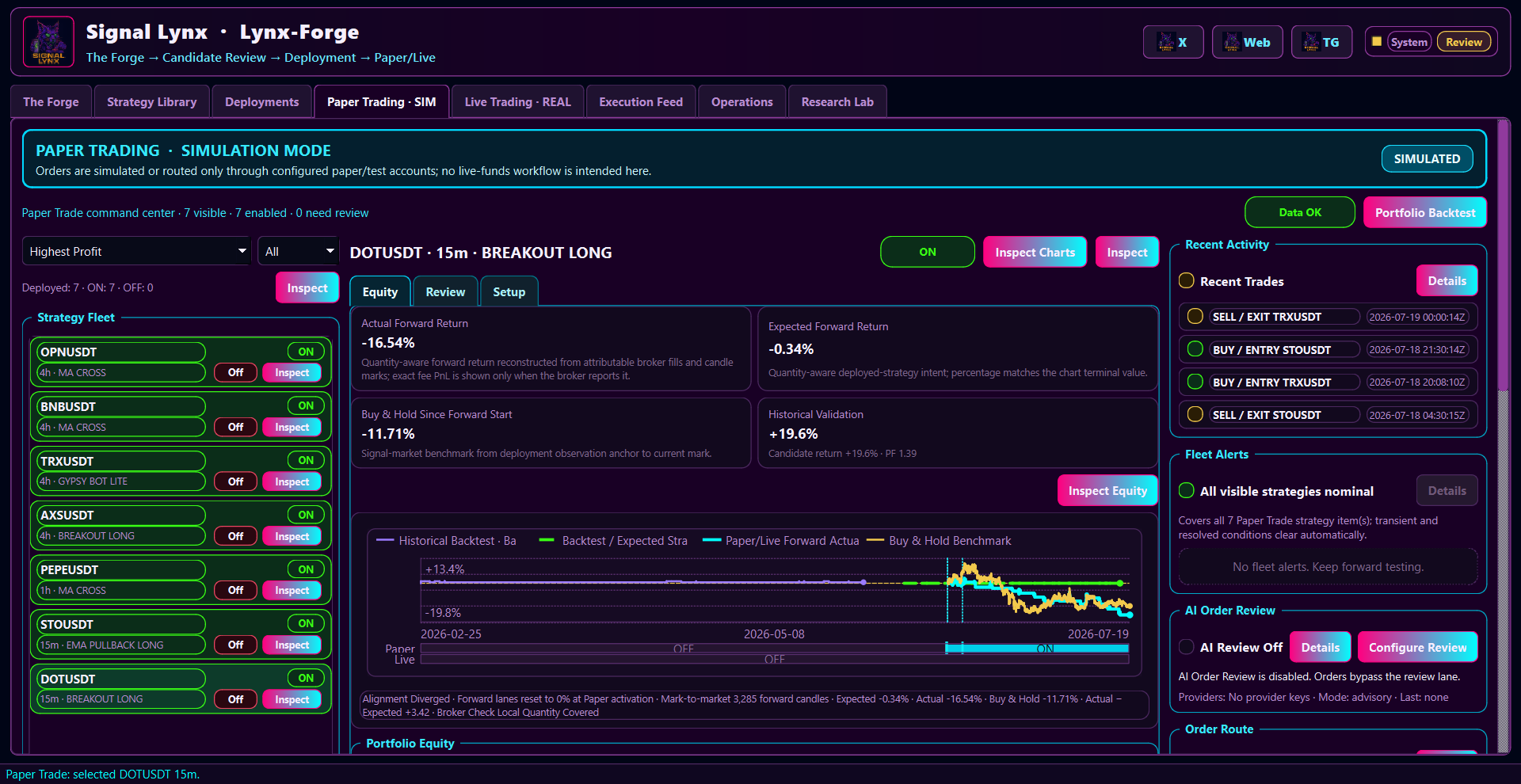1521x784 pixels.
Task: Turn Off the BNBUSDT strategy
Action: [235, 427]
